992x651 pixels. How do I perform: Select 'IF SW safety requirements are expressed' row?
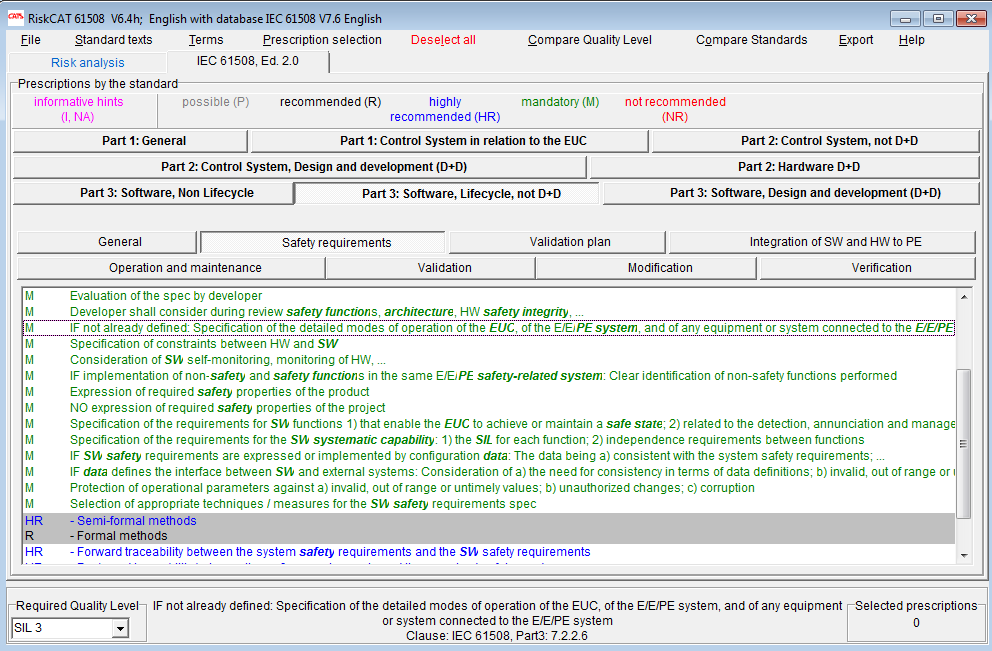(x=488, y=456)
